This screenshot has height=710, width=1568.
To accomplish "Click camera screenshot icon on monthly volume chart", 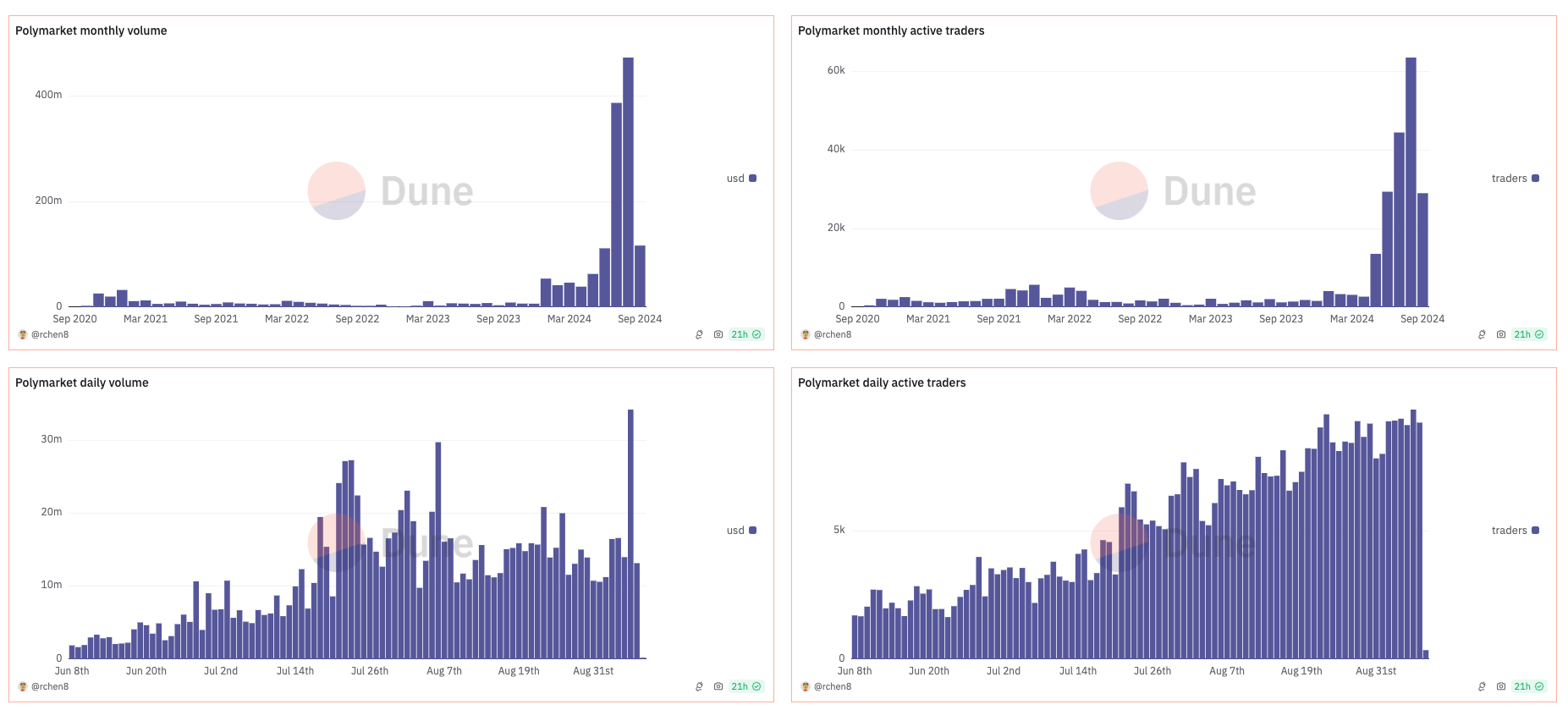I will 718,334.
